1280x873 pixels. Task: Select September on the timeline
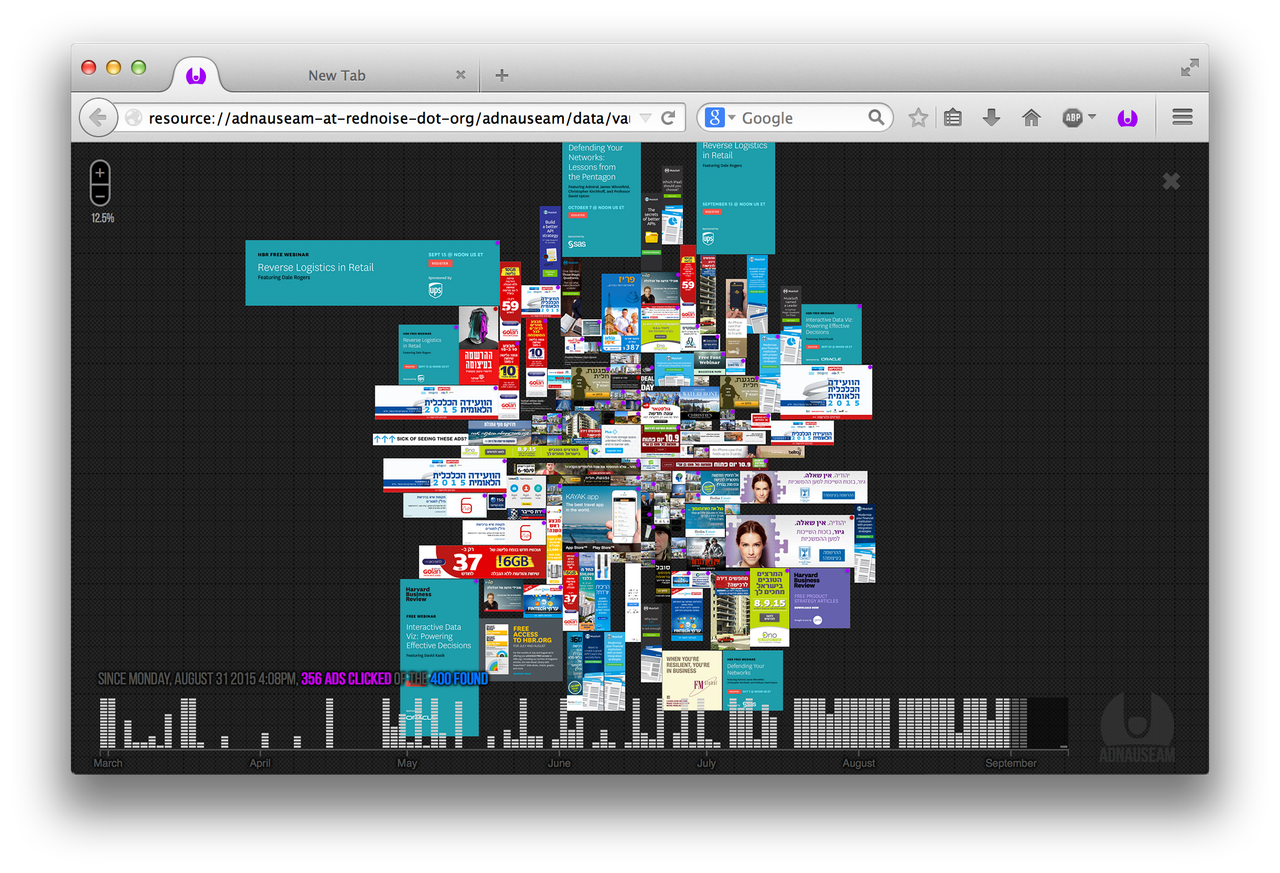point(1011,763)
